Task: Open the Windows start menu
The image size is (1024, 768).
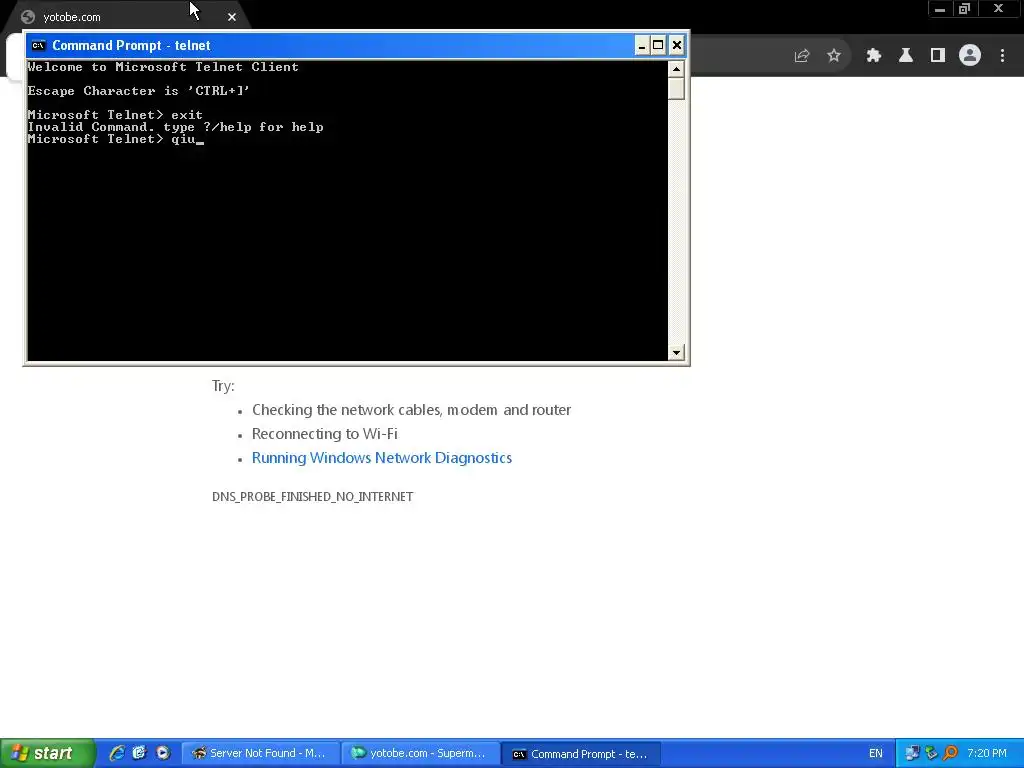Action: click(47, 754)
